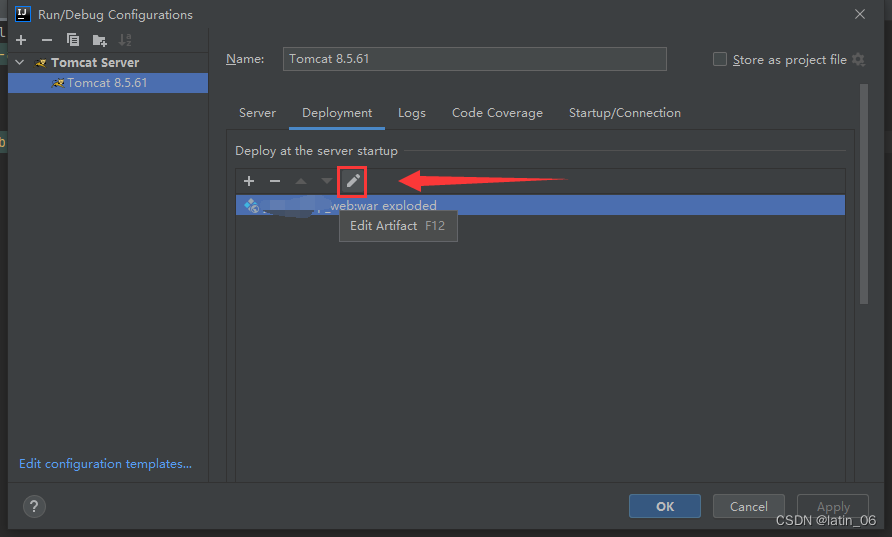892x537 pixels.
Task: Click the Edit Artifact pencil icon
Action: [353, 181]
